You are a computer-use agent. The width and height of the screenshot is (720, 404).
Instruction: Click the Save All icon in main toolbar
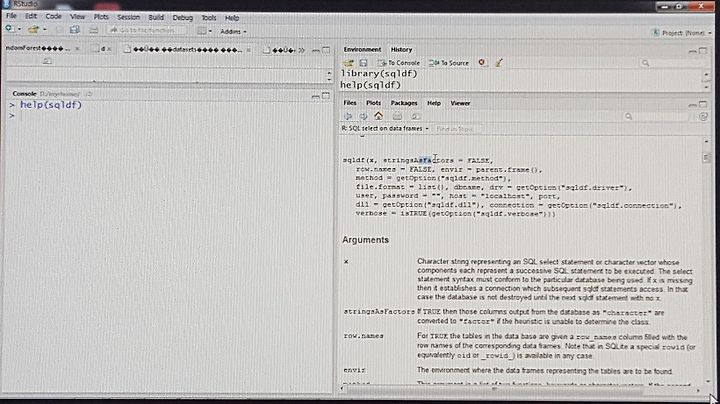(x=75, y=30)
